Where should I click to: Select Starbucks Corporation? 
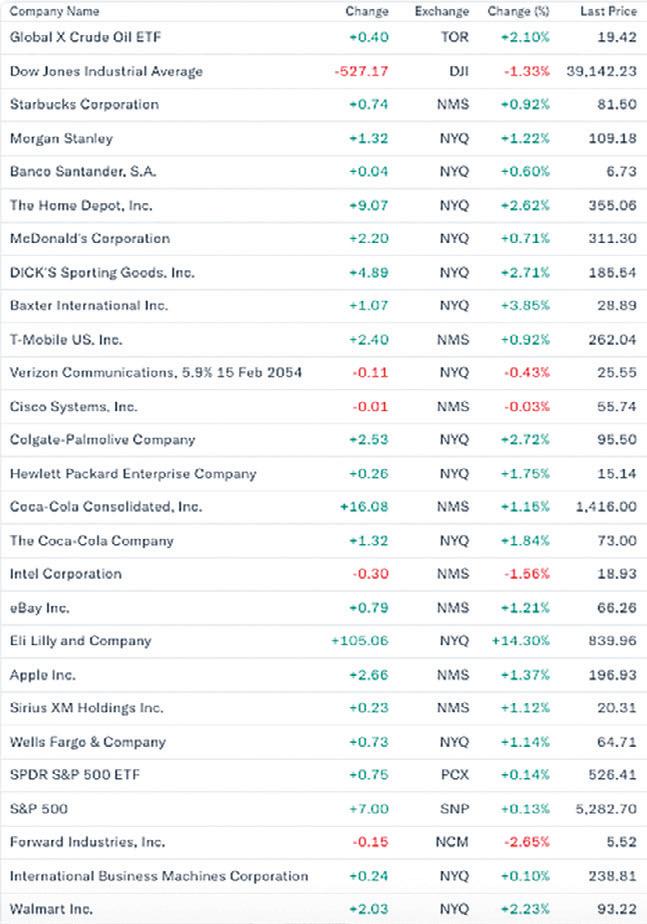[84, 104]
